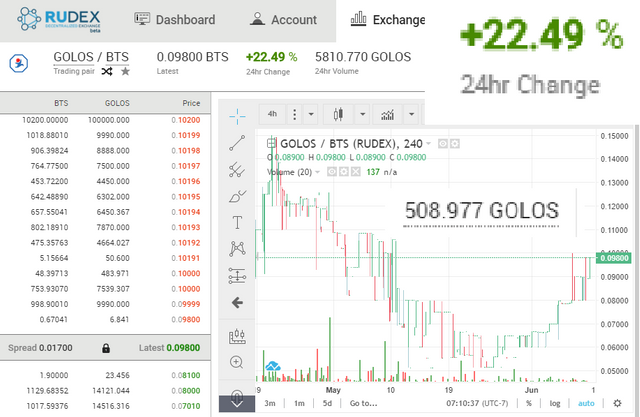Click the candlestick chart style icon

click(338, 114)
